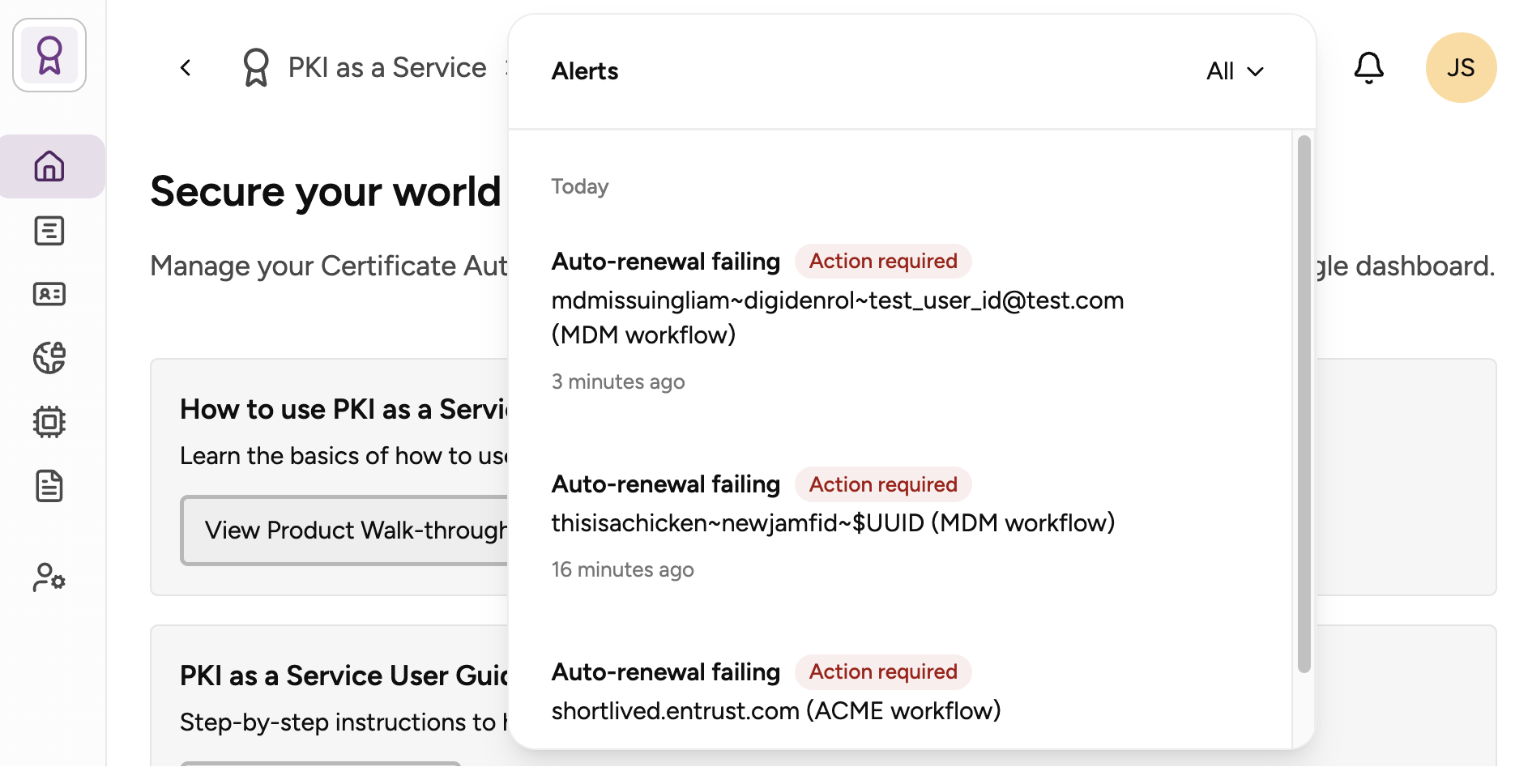Open the All alerts filter dropdown
The image size is (1515, 784).
(1235, 71)
